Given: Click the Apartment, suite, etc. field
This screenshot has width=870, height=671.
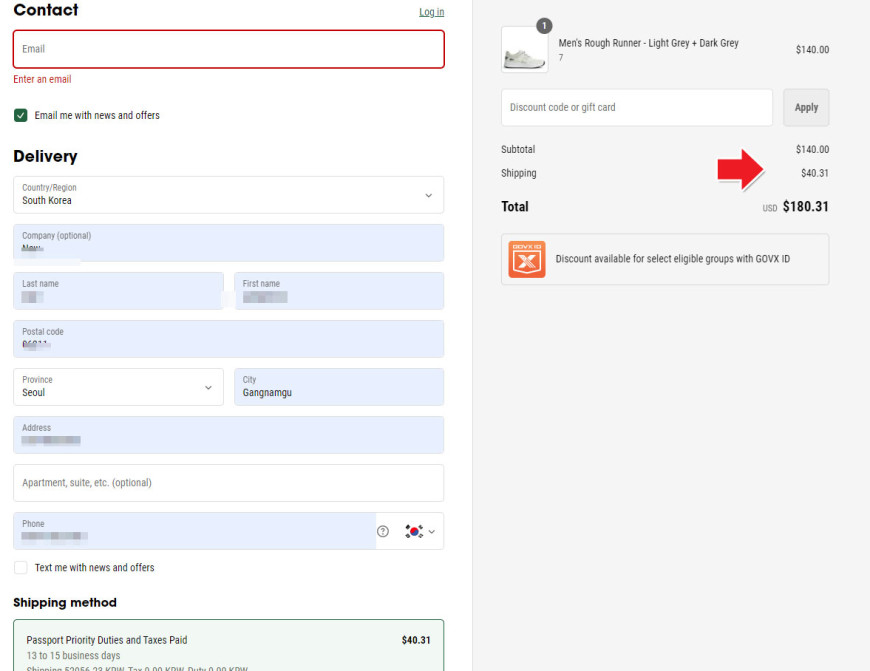Looking at the screenshot, I should click(x=229, y=483).
